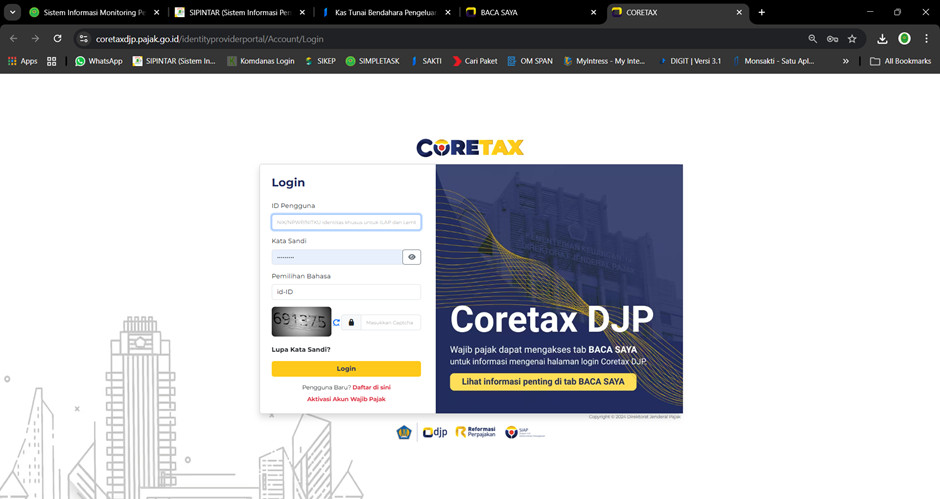Reload the page with browser refresh icon

(x=58, y=39)
